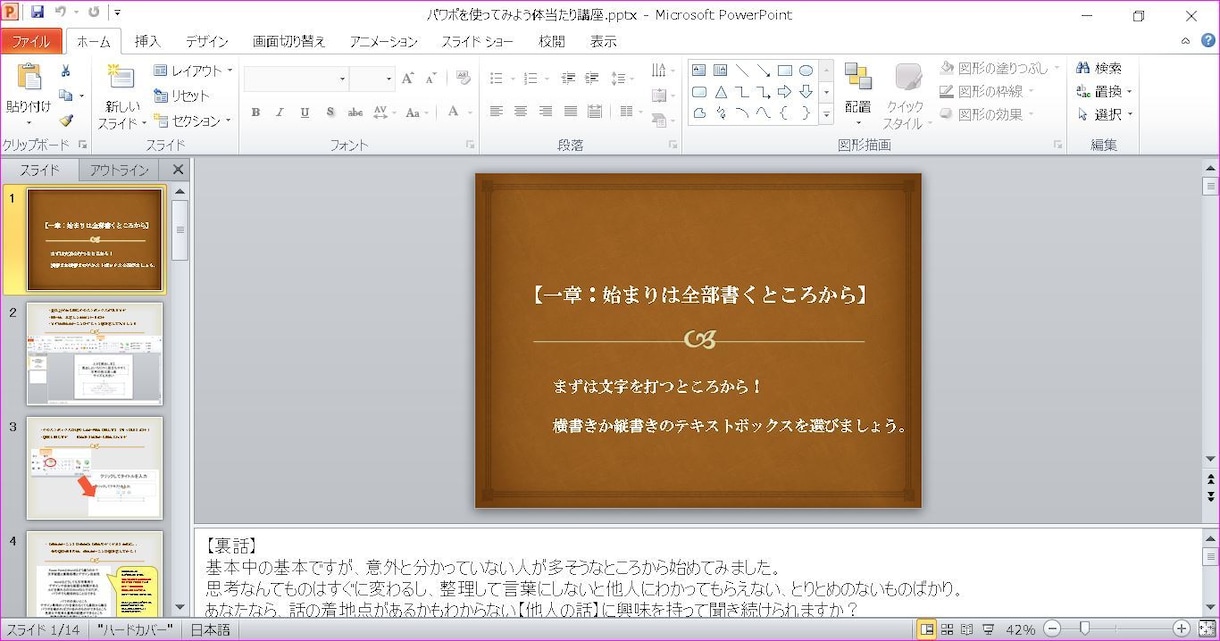Click the Format Painter brush icon
Image resolution: width=1220 pixels, height=641 pixels.
coord(66,120)
